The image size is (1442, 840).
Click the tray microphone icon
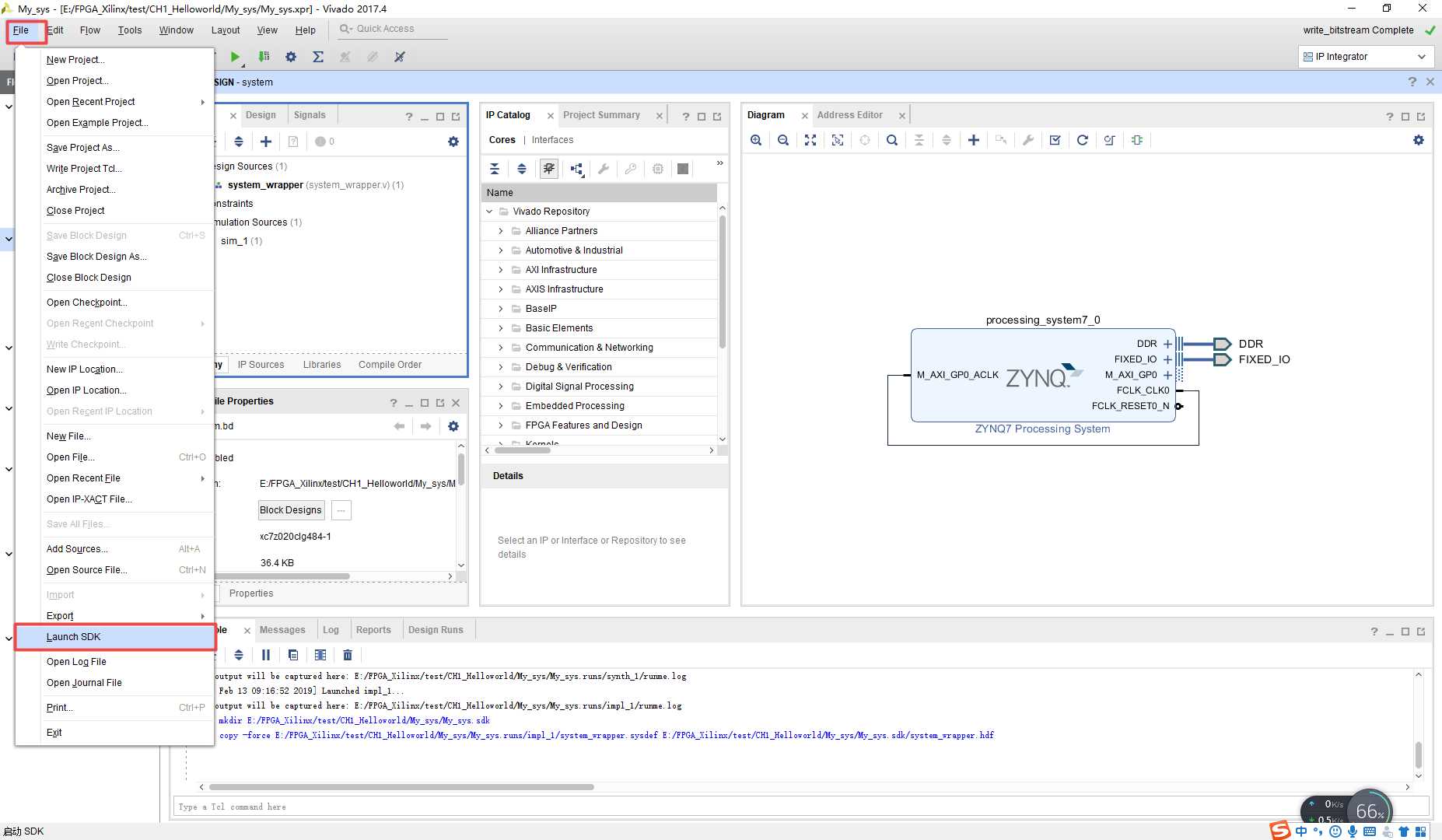[x=1353, y=831]
